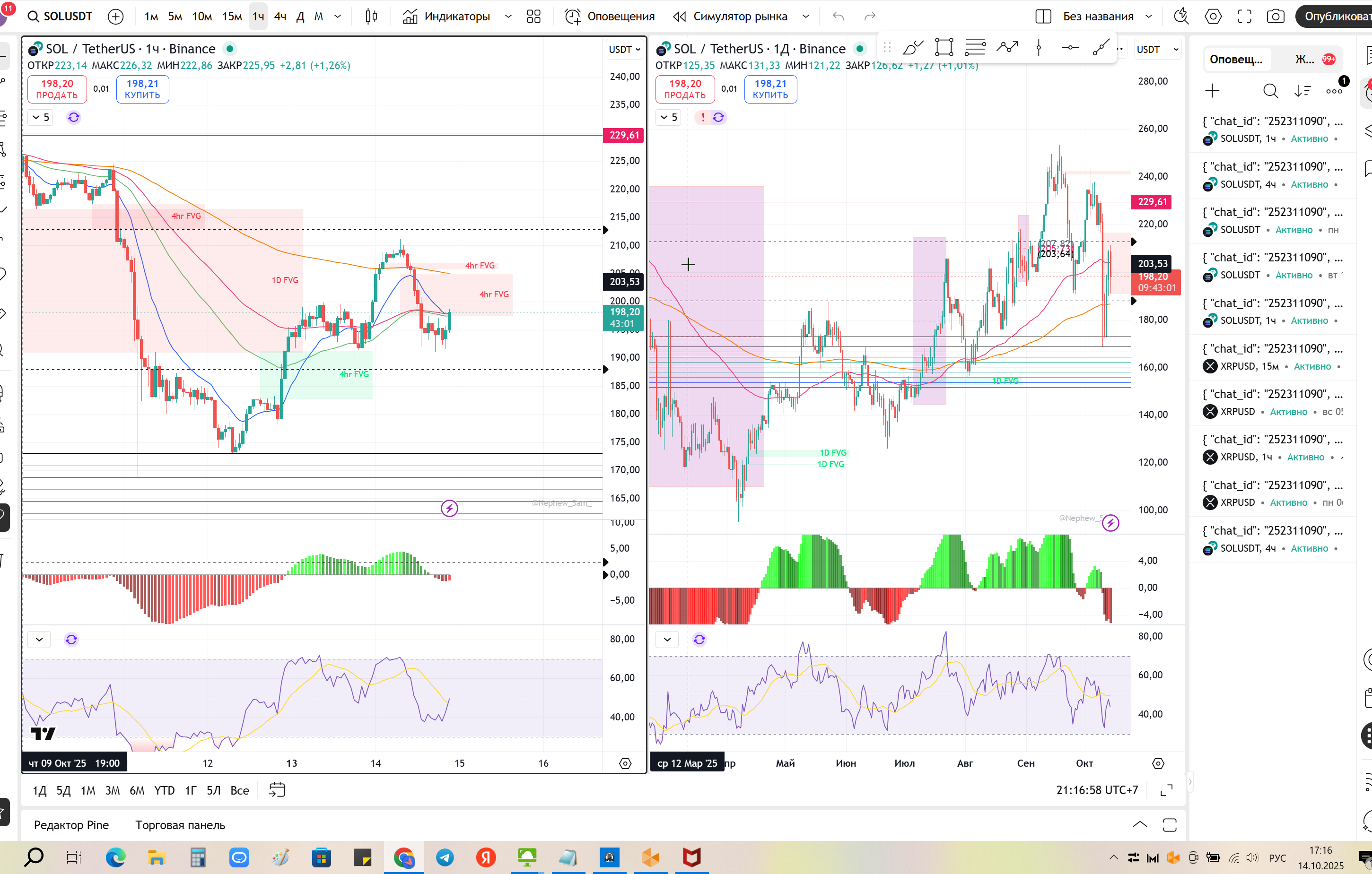Screen dimensions: 1372x874
Task: Click the candlestick chart type icon
Action: pyautogui.click(x=371, y=17)
